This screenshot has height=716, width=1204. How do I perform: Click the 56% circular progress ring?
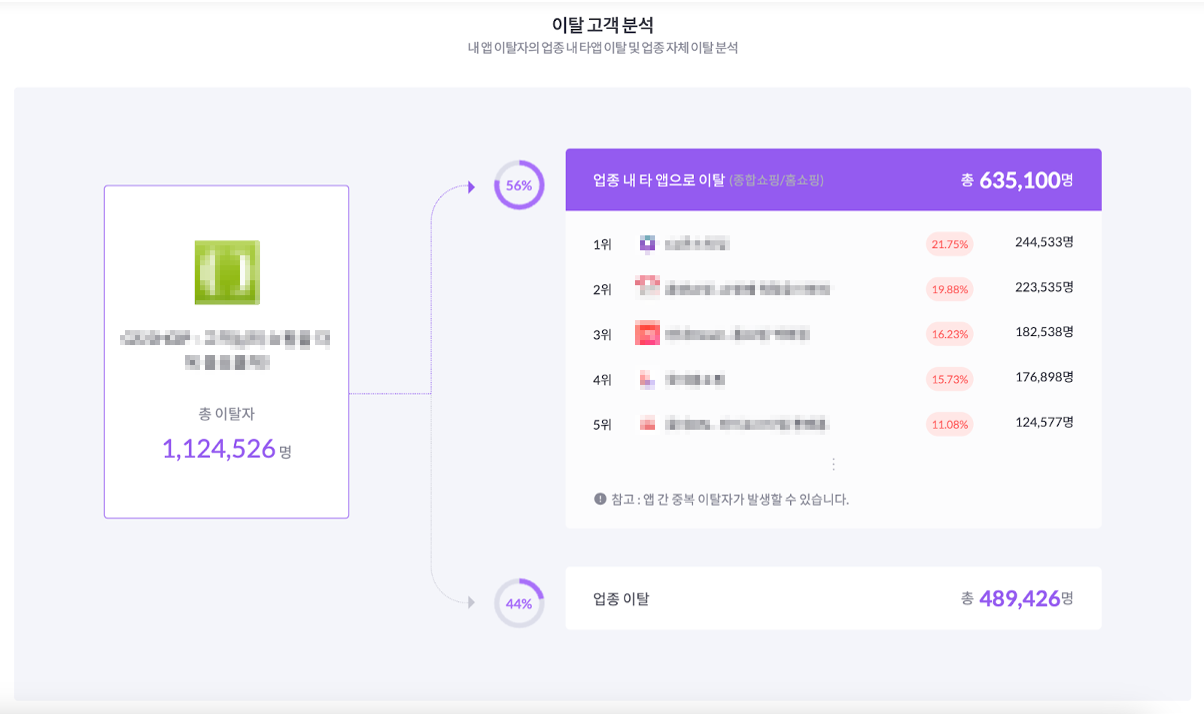pos(519,185)
